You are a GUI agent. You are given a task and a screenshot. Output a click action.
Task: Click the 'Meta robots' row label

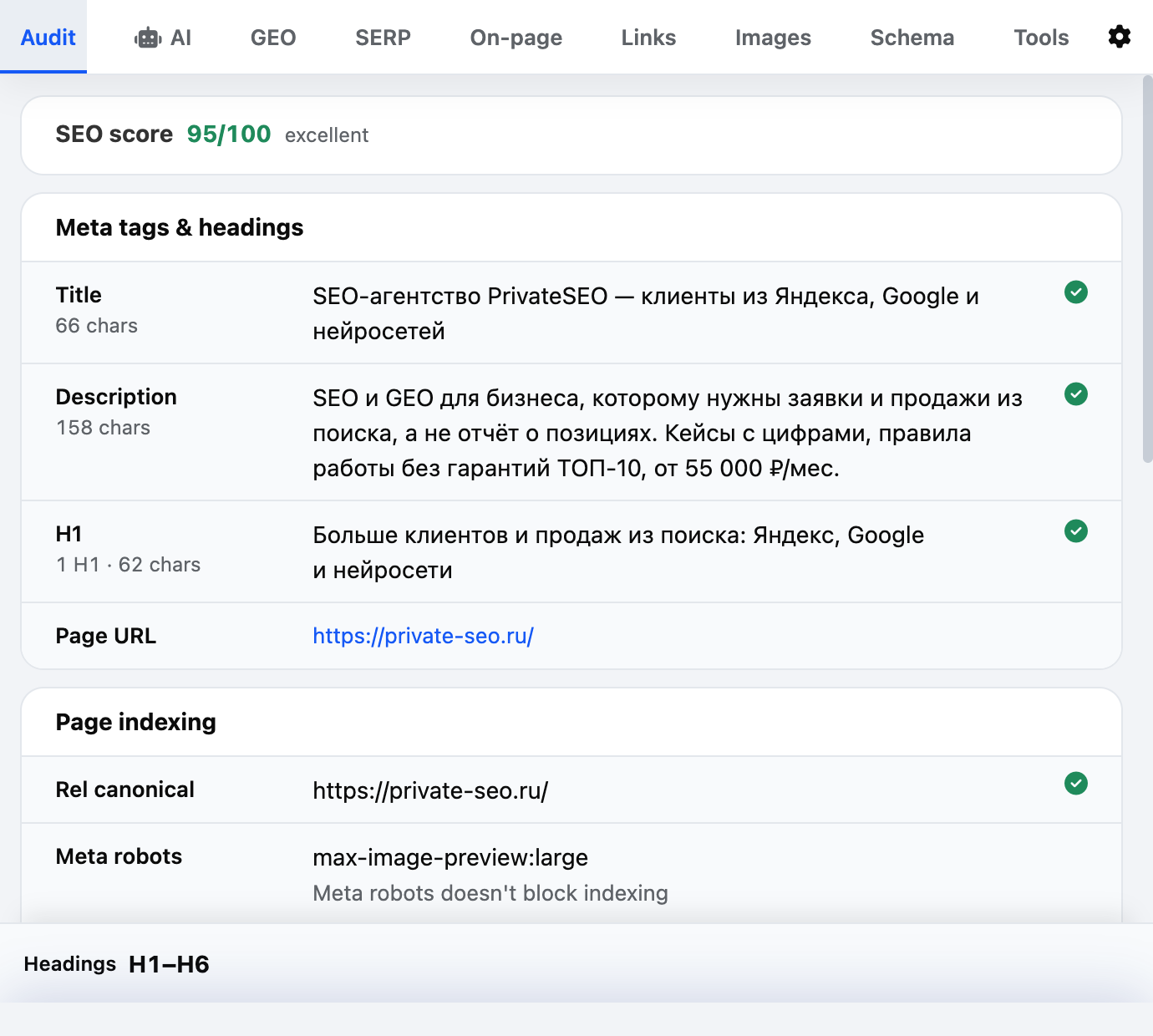119,856
